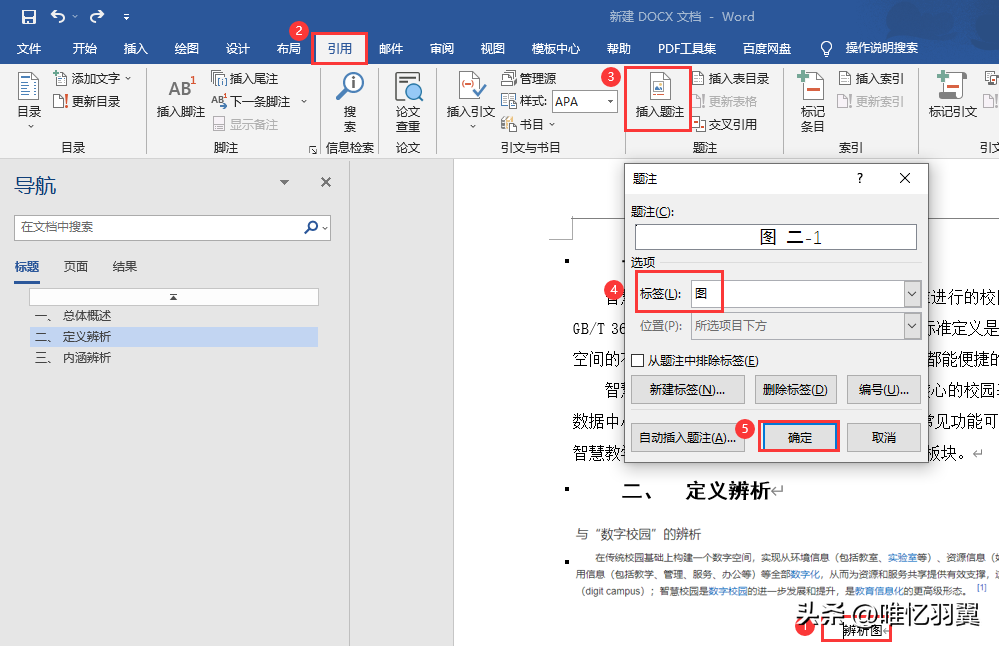Open 管理源 source manager
This screenshot has width=999, height=646.
click(x=528, y=78)
